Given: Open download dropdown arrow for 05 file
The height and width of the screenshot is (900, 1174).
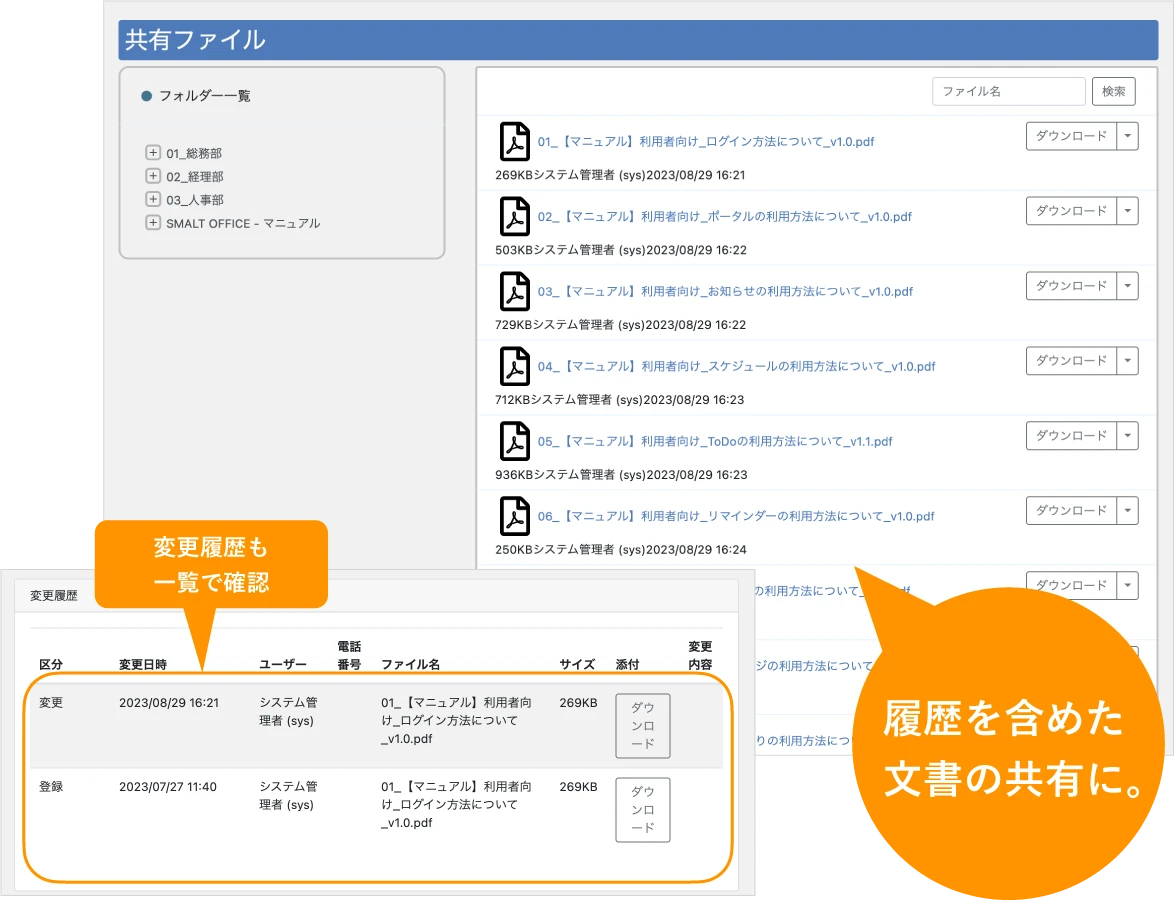Looking at the screenshot, I should 1127,436.
